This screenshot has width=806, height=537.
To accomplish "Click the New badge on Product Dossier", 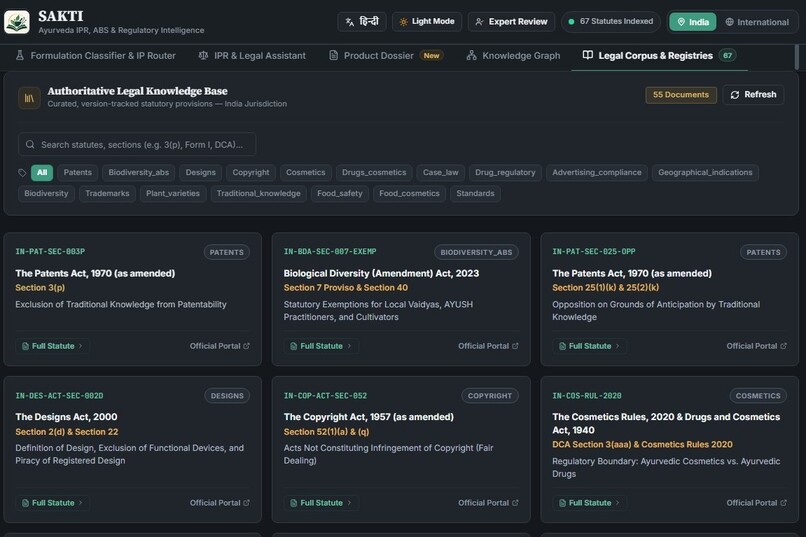I will coord(431,55).
